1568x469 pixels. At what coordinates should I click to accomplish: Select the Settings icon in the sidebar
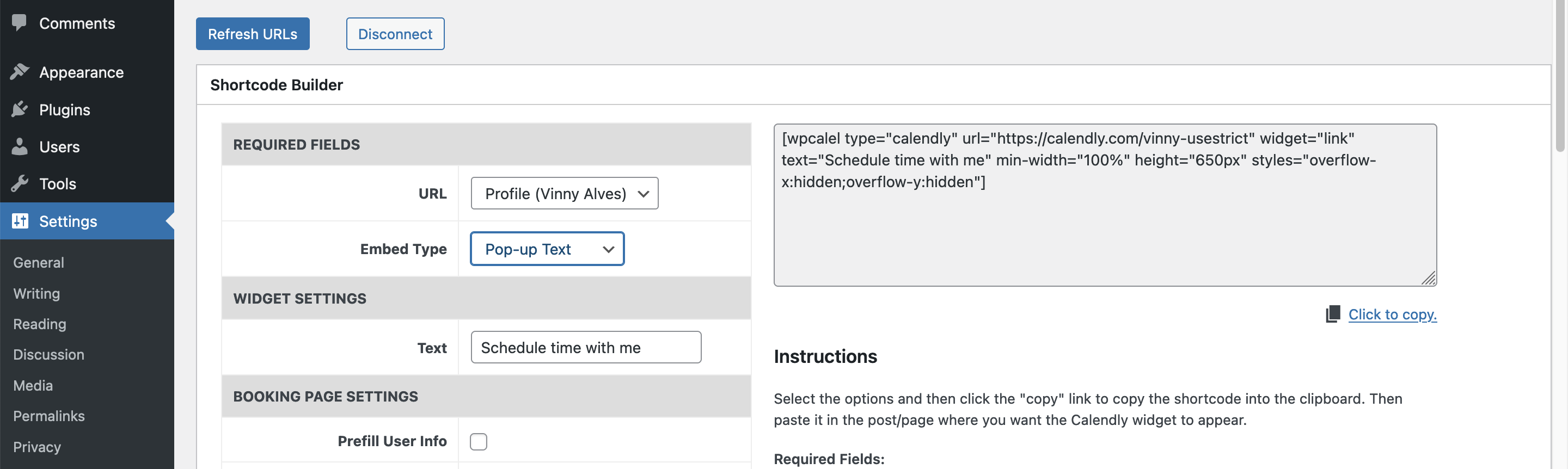click(20, 221)
